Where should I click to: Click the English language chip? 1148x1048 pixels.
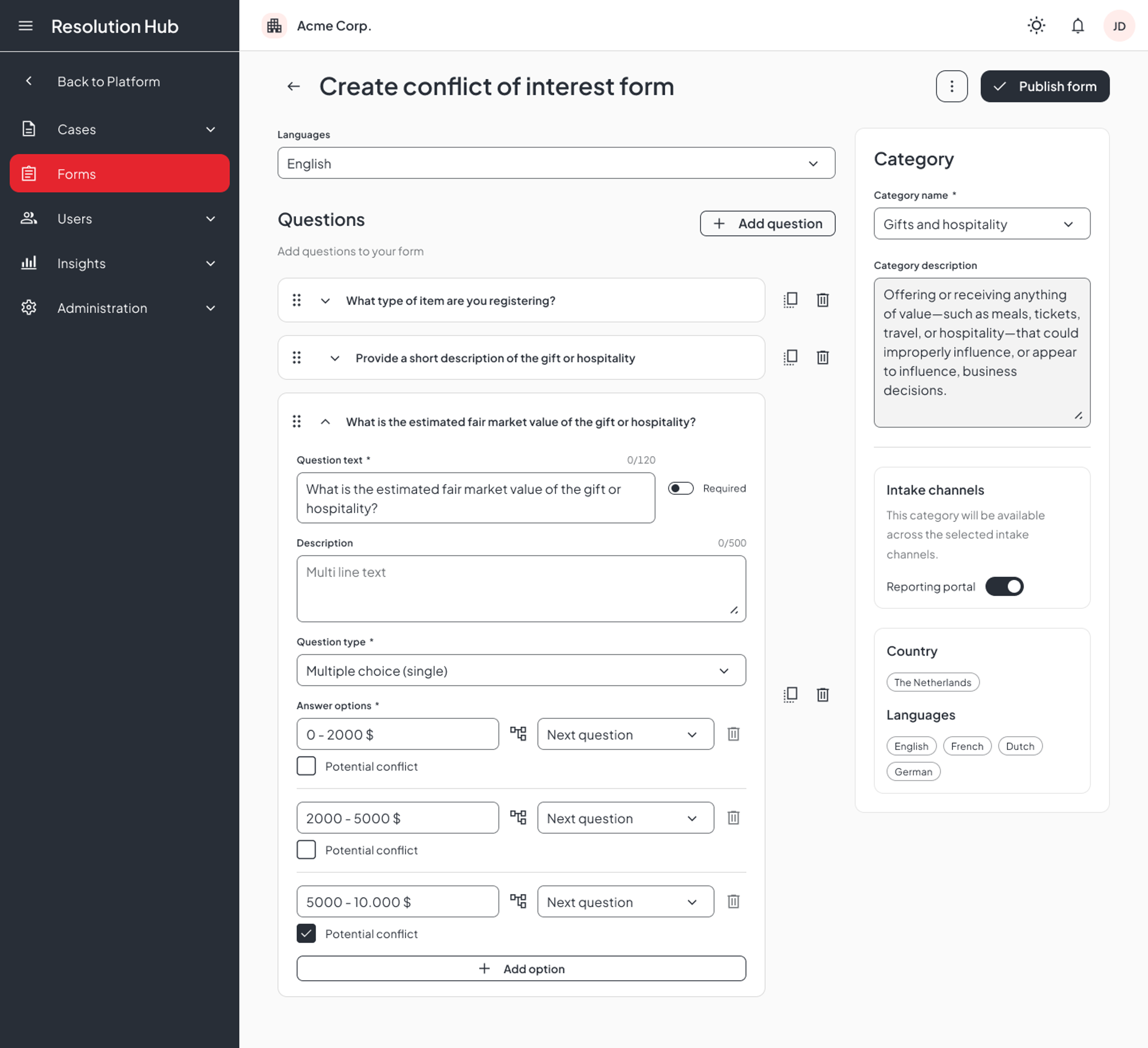pos(911,746)
